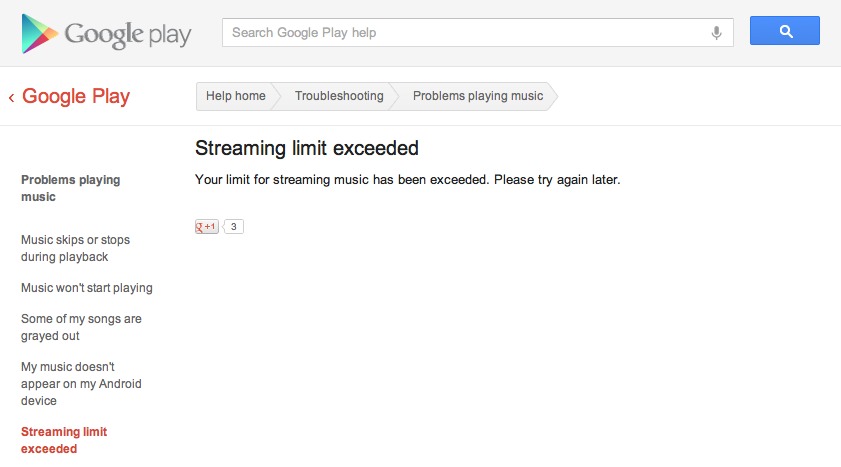Click the red back chevron arrow
Image resolution: width=841 pixels, height=467 pixels.
coord(11,97)
